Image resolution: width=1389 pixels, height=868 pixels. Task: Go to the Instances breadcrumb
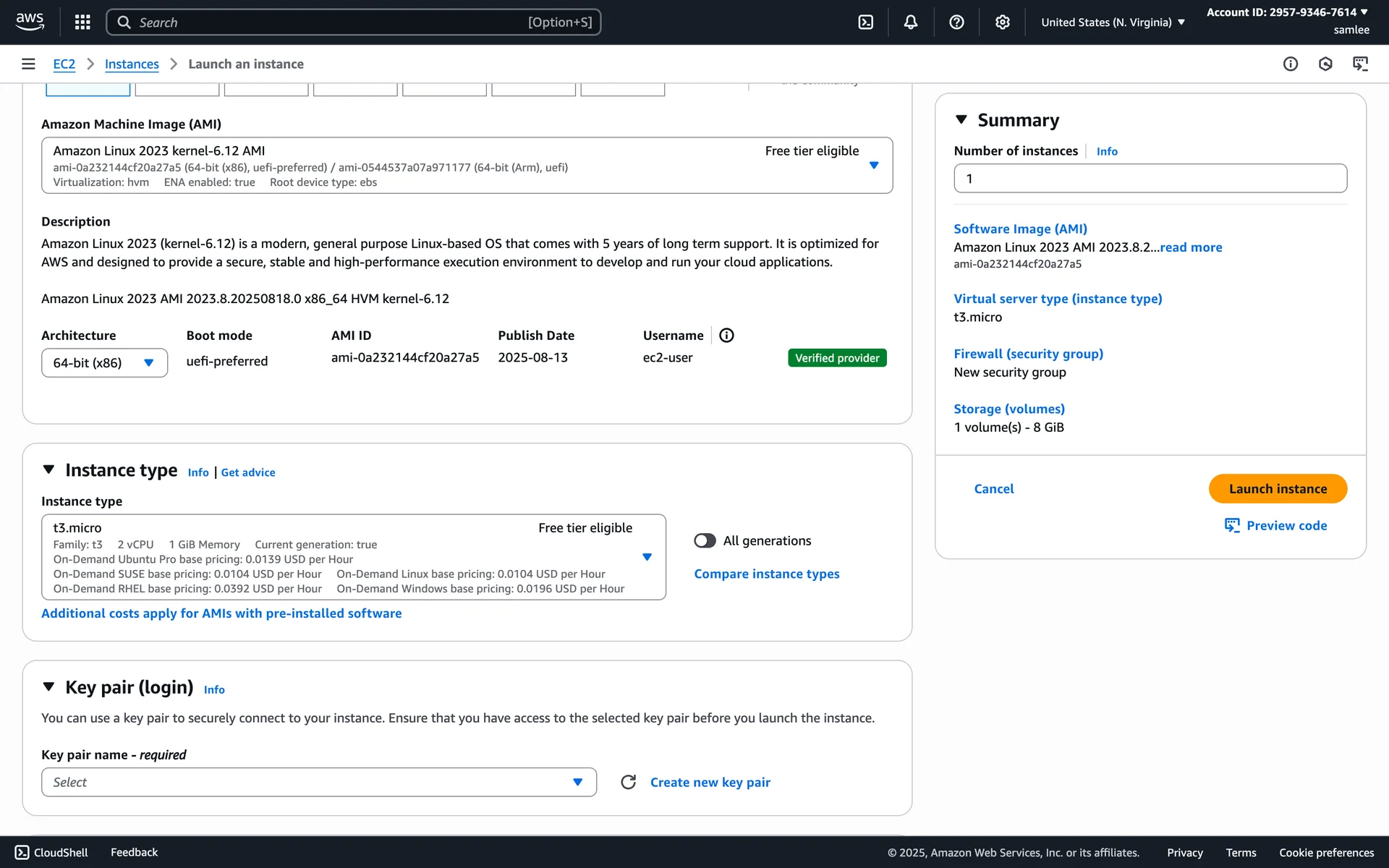tap(132, 64)
